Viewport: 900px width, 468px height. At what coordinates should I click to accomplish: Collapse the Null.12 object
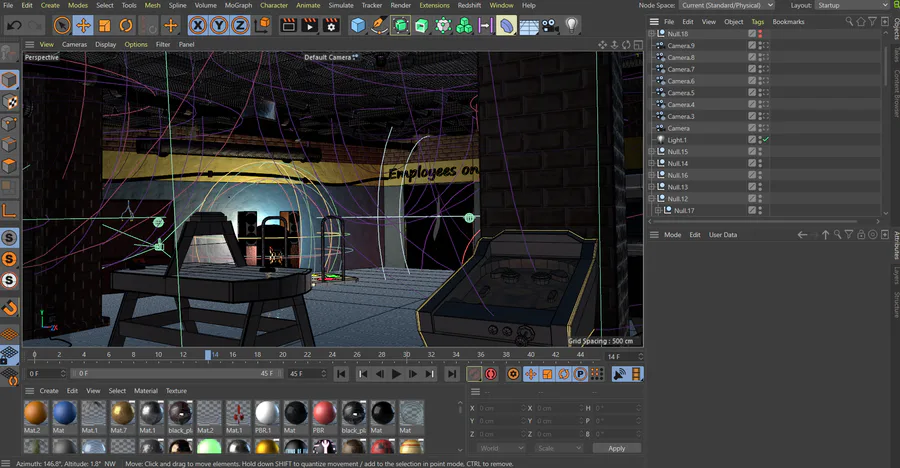point(651,199)
